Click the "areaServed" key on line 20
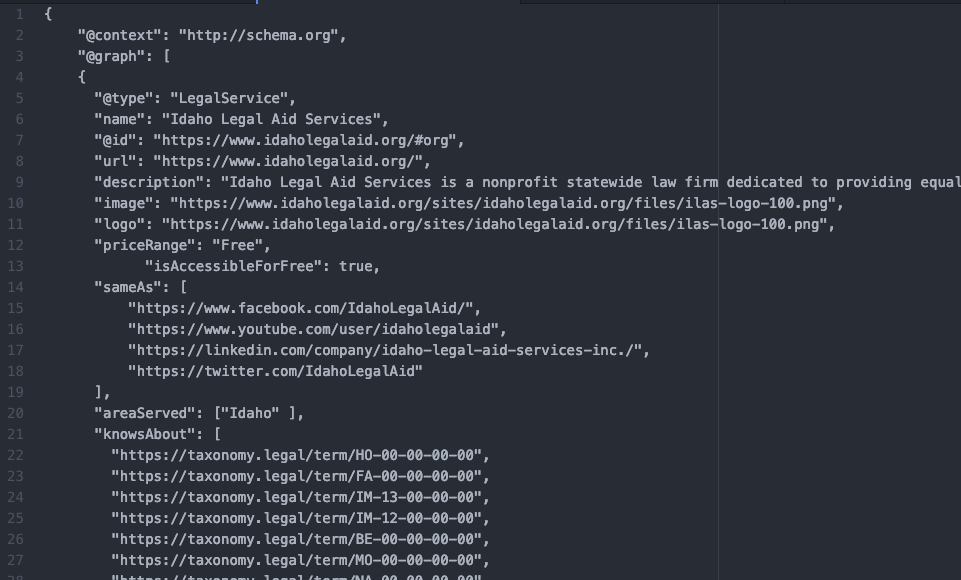Screen dimensions: 961x580 coord(145,413)
